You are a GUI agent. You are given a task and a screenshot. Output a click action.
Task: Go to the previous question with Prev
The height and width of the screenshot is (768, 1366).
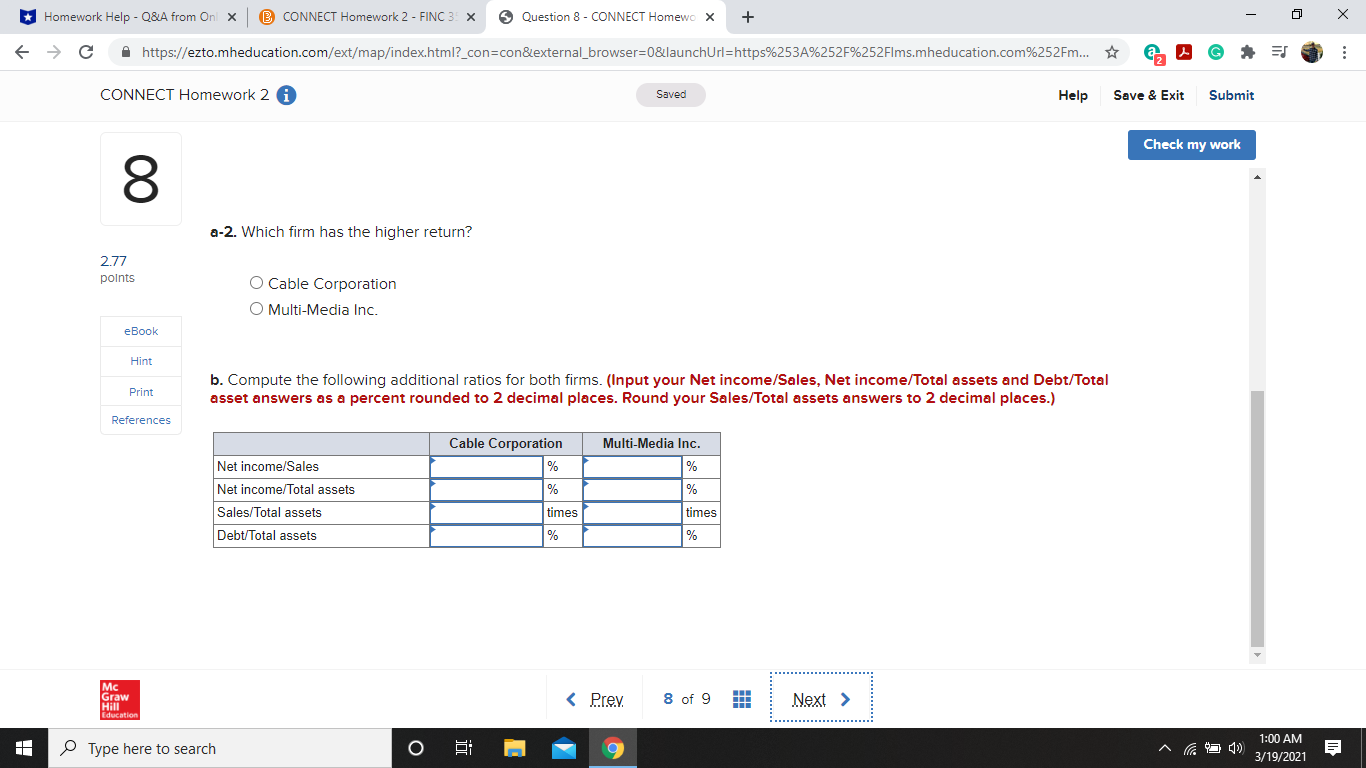tap(595, 699)
